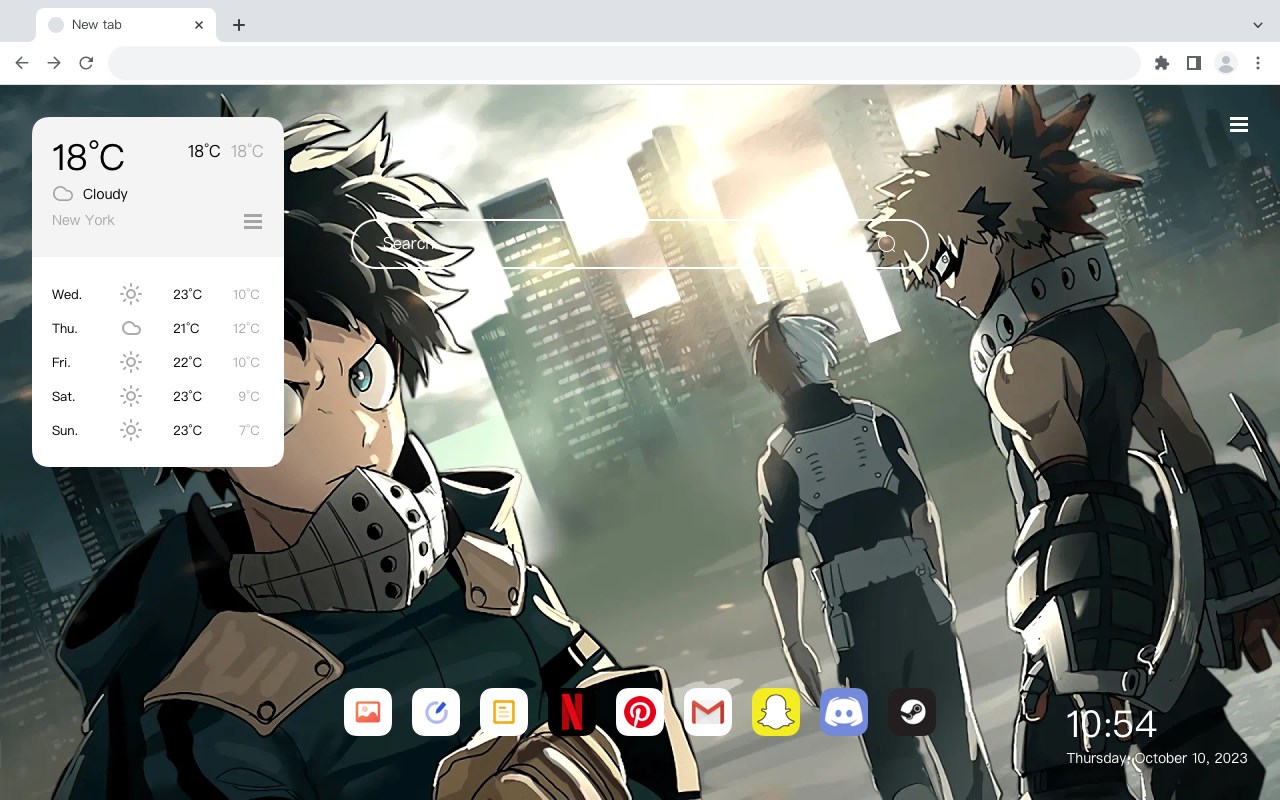Click the 10:54 clock display

(x=1111, y=724)
